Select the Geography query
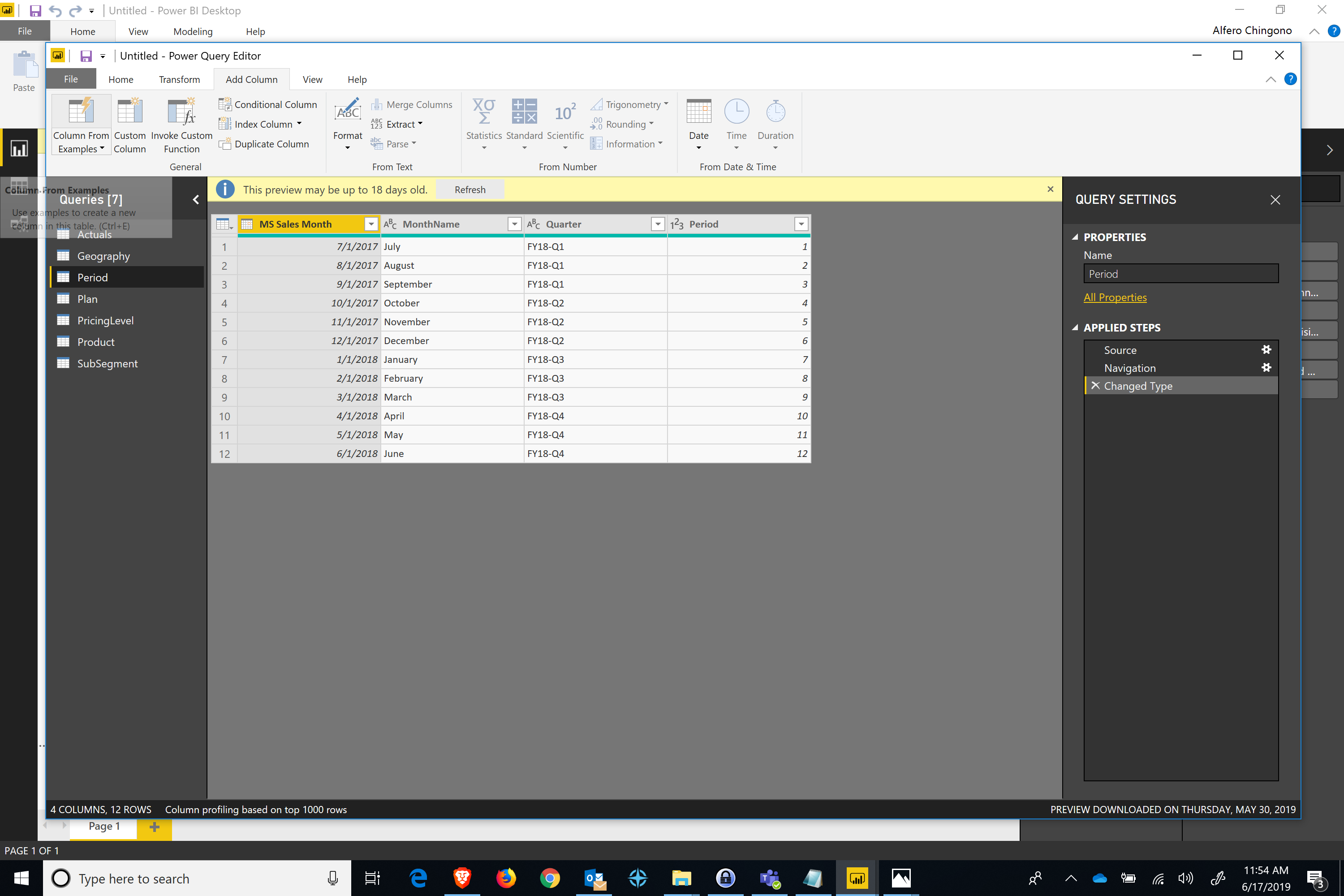The image size is (1344, 896). [x=127, y=256]
